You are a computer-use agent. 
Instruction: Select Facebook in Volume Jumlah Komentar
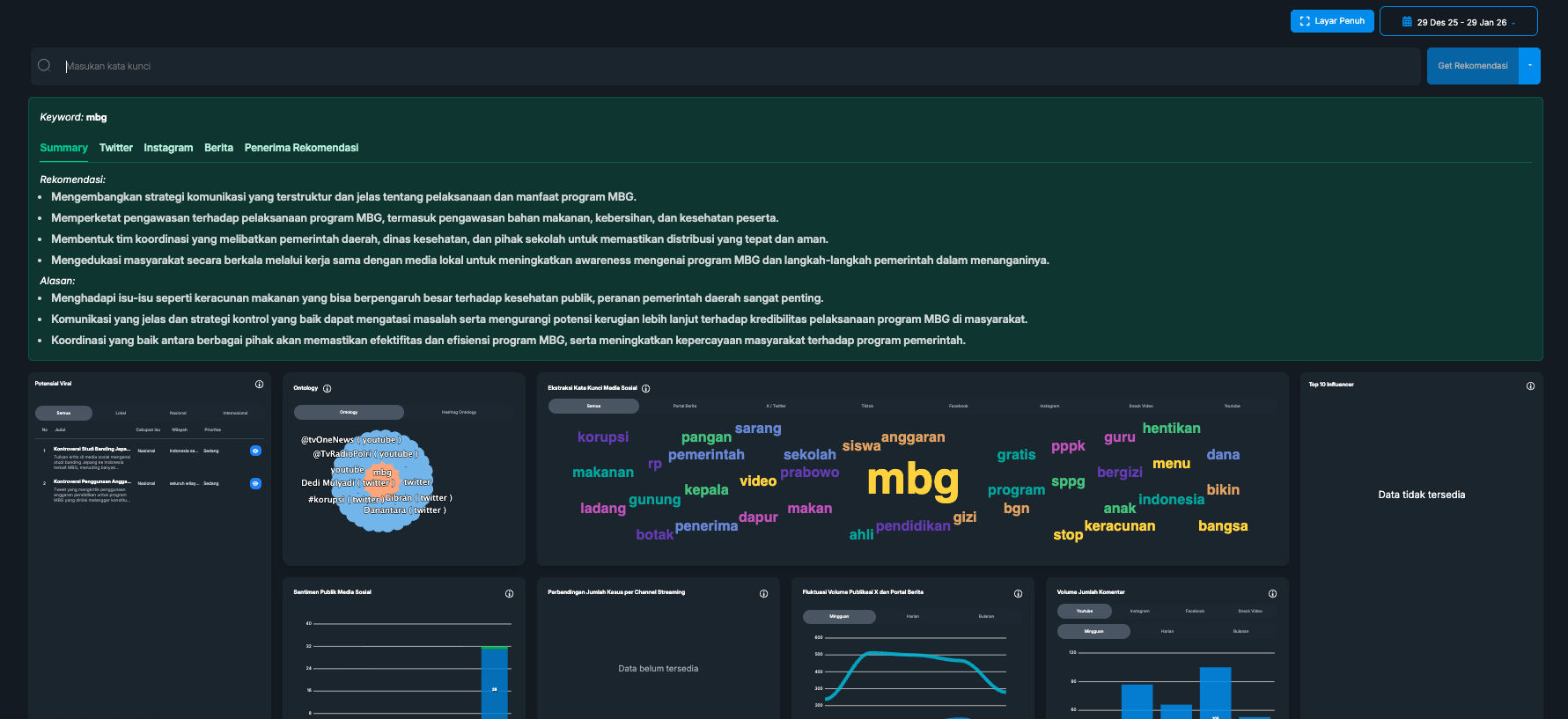click(x=1195, y=611)
